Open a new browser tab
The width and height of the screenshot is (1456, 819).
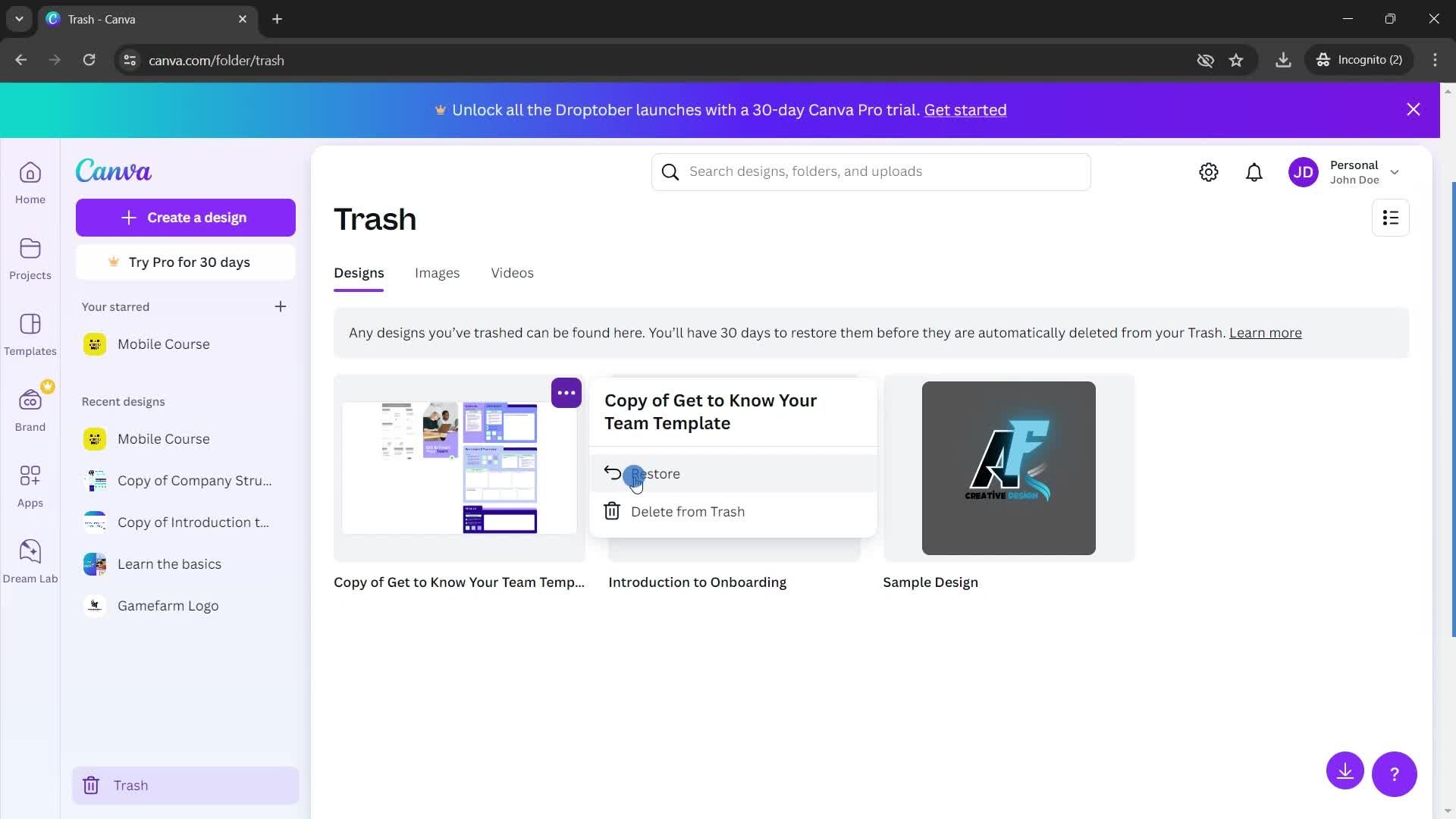pyautogui.click(x=278, y=19)
